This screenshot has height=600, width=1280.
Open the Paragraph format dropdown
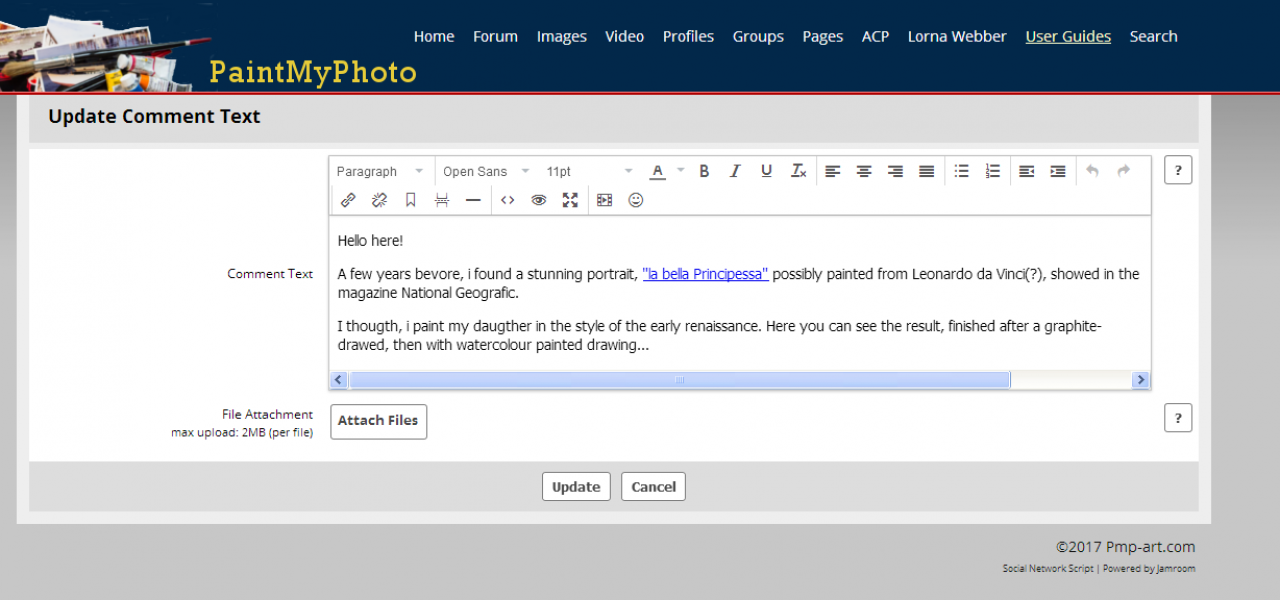click(x=380, y=171)
